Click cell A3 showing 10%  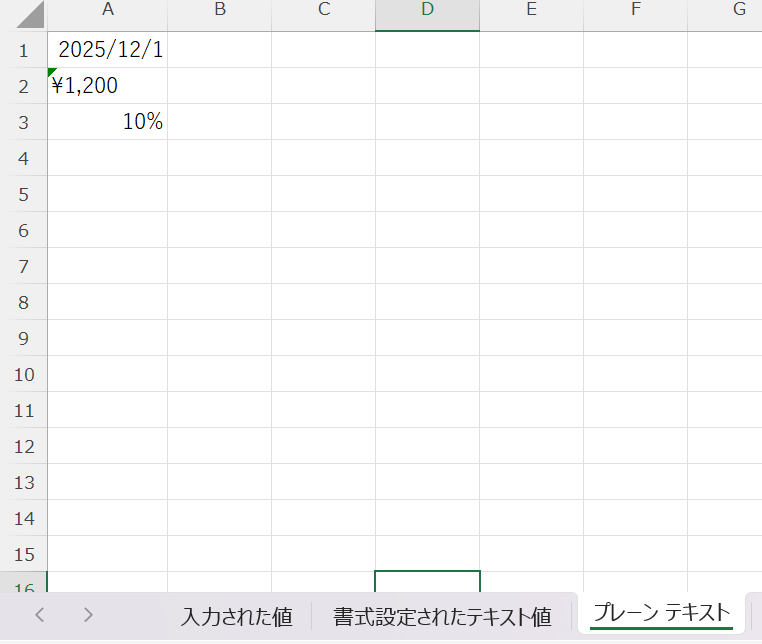(107, 122)
